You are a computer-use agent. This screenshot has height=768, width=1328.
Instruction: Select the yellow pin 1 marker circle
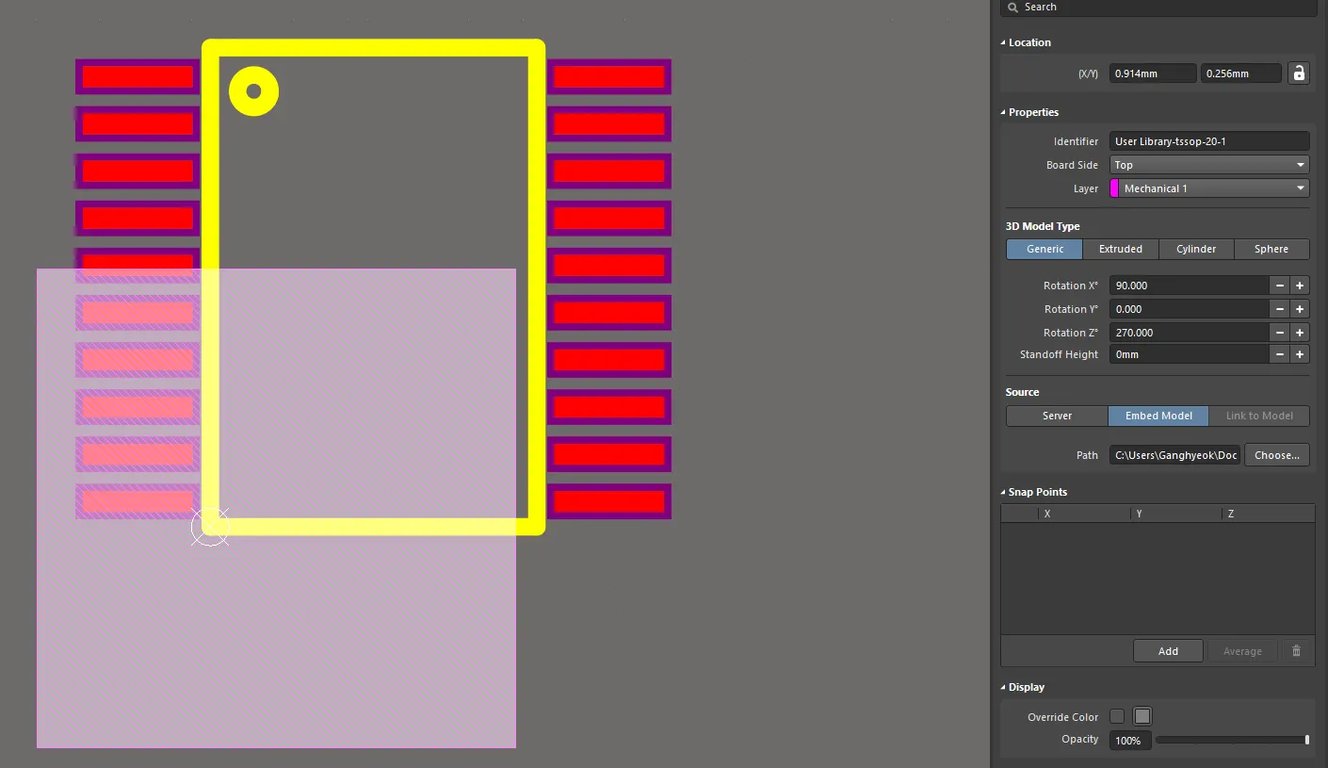tap(254, 91)
